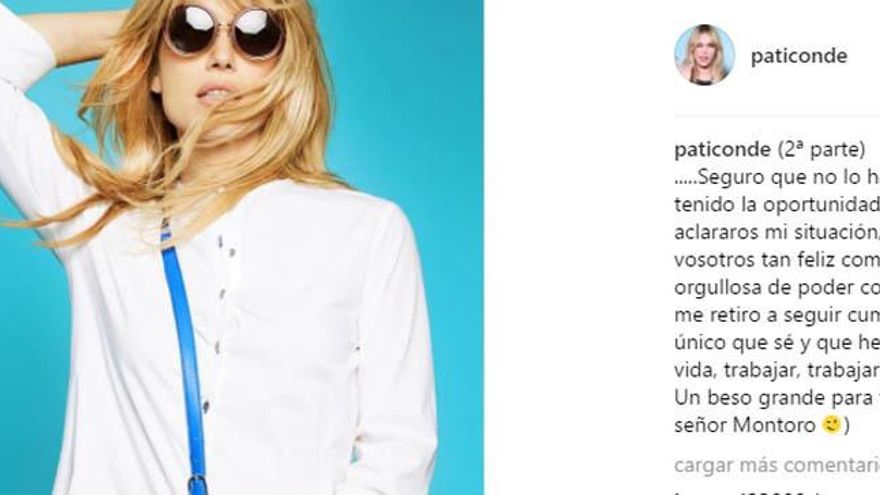Load more comments via 'cargar más comentarios'
Viewport: 880px width, 495px height.
coord(777,465)
